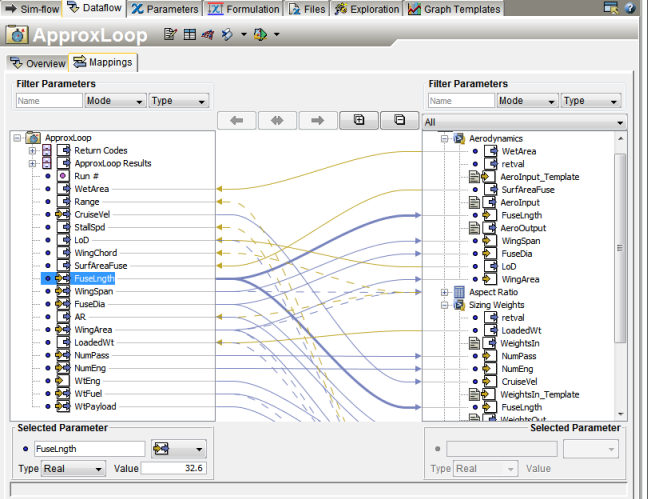Expand the Aspect Ratio tree node

[x=446, y=292]
